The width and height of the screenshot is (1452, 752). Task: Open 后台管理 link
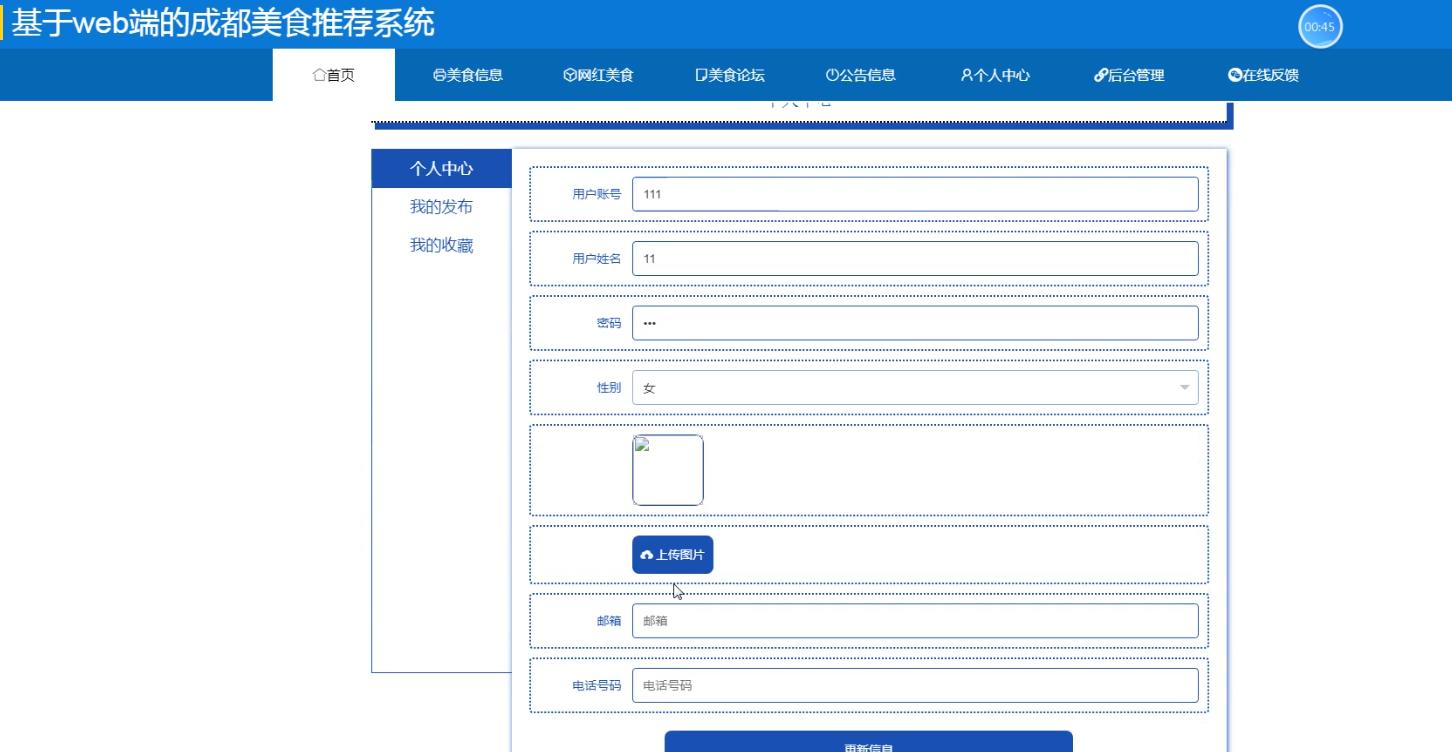tap(1129, 75)
